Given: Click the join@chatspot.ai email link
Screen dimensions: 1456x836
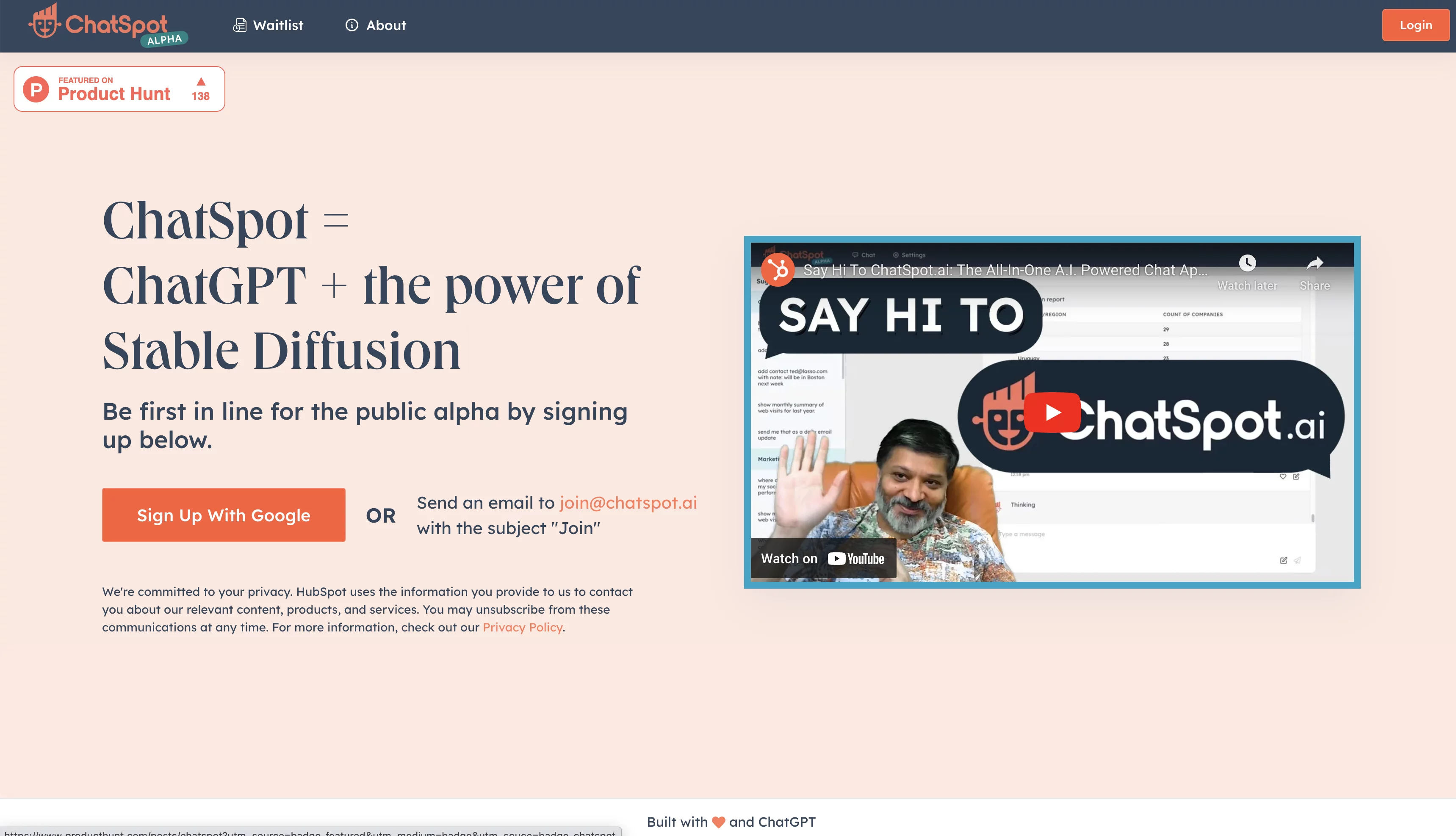Looking at the screenshot, I should (628, 502).
